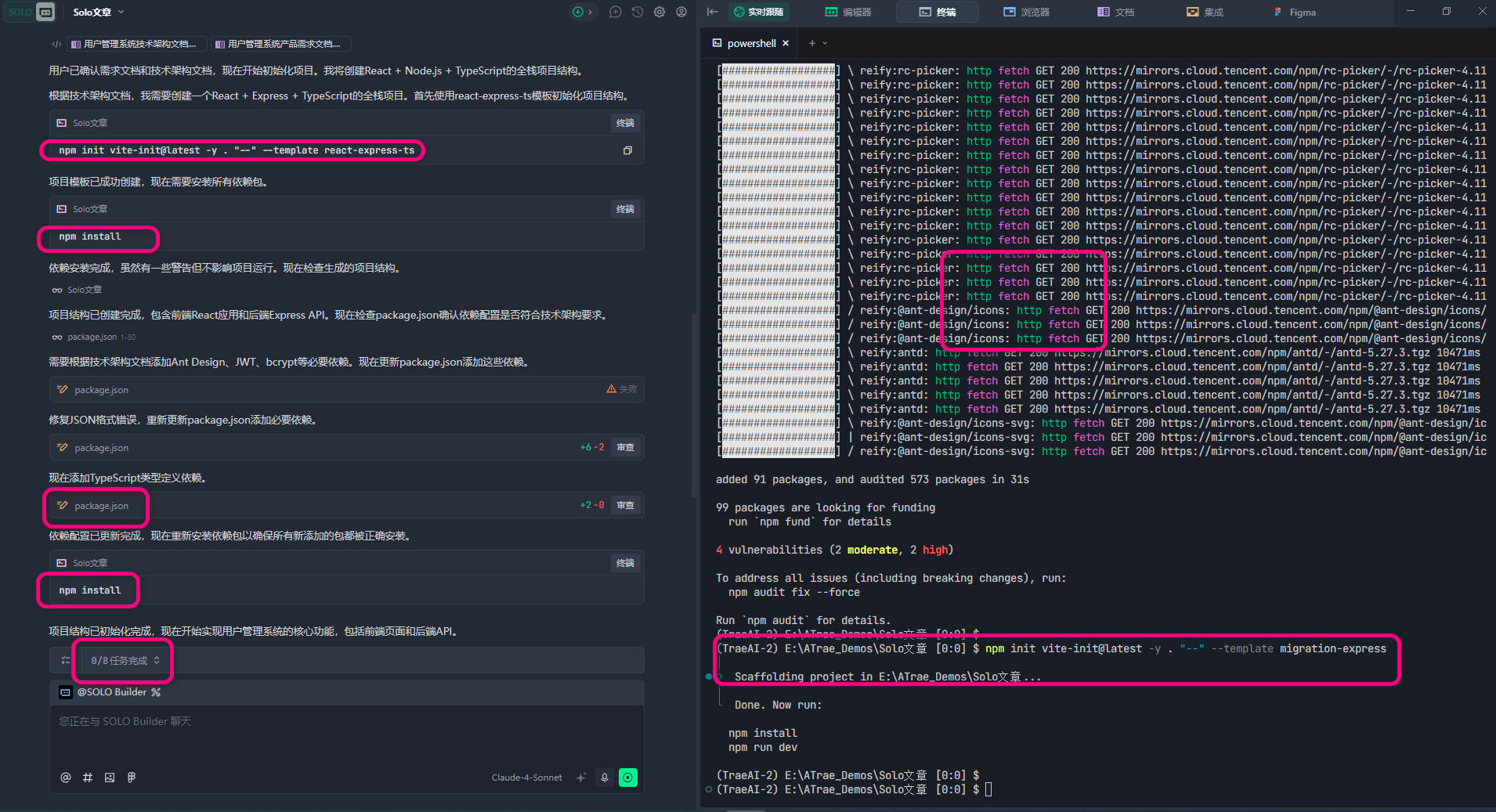Open chat history clock icon

click(638, 12)
